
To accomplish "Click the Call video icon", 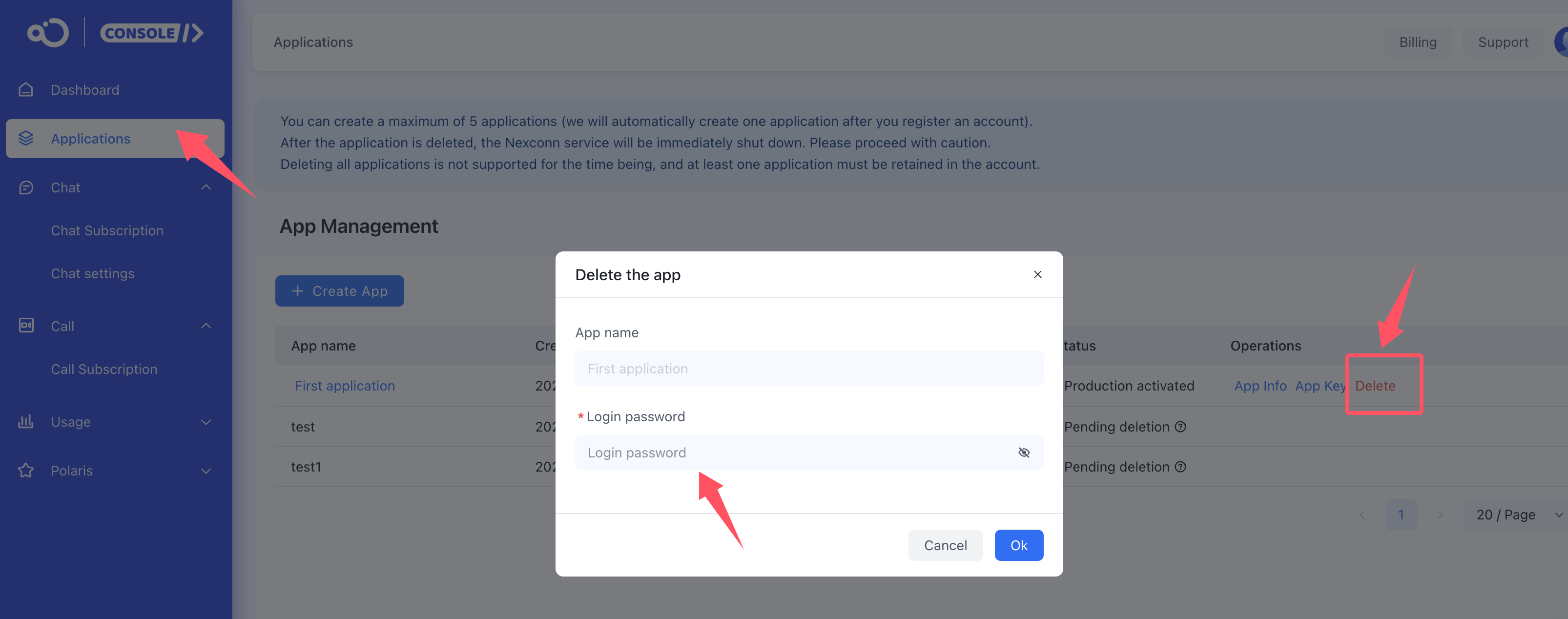I will point(25,326).
